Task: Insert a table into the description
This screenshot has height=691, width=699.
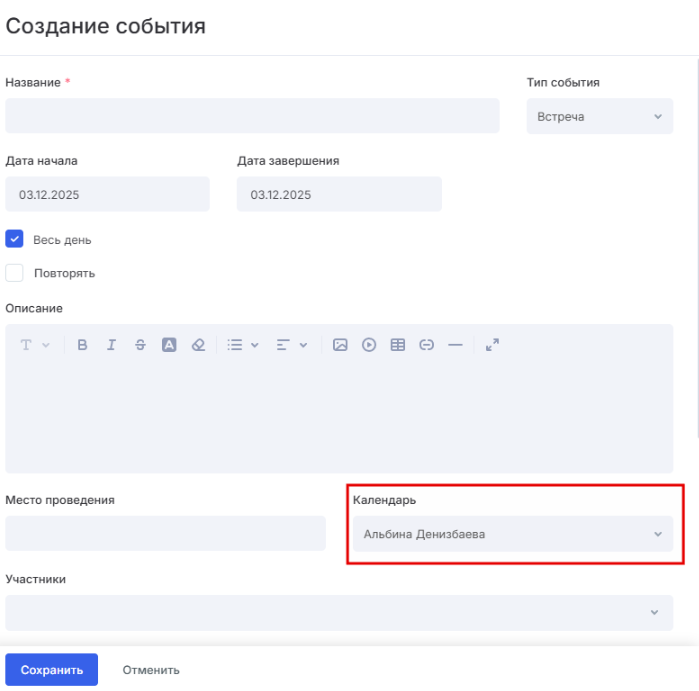Action: pyautogui.click(x=398, y=345)
